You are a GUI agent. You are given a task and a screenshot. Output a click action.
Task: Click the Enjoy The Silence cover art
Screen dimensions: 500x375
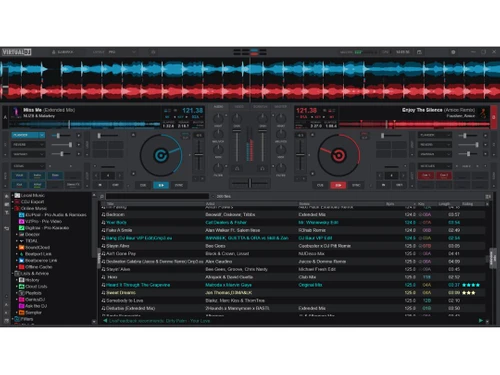click(483, 113)
